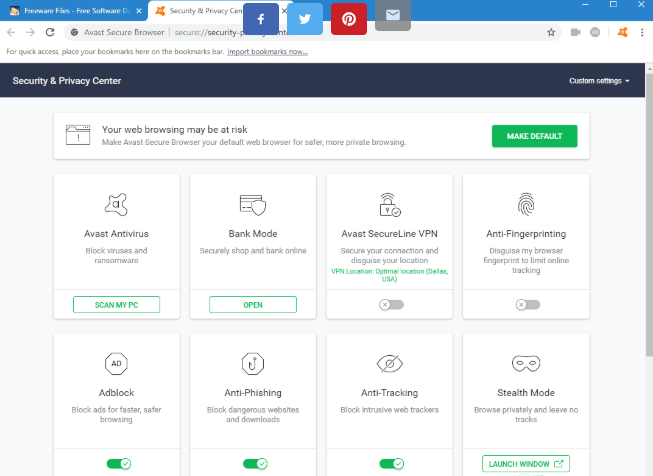Click Freeware Files tab favicon
The width and height of the screenshot is (653, 476).
click(x=15, y=11)
